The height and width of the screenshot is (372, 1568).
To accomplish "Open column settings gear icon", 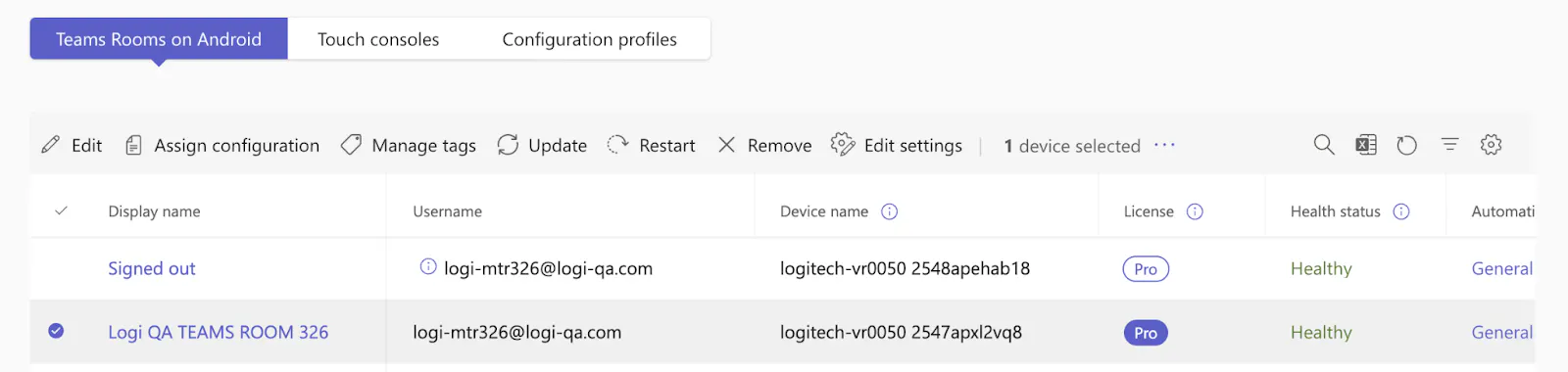I will 1492,145.
